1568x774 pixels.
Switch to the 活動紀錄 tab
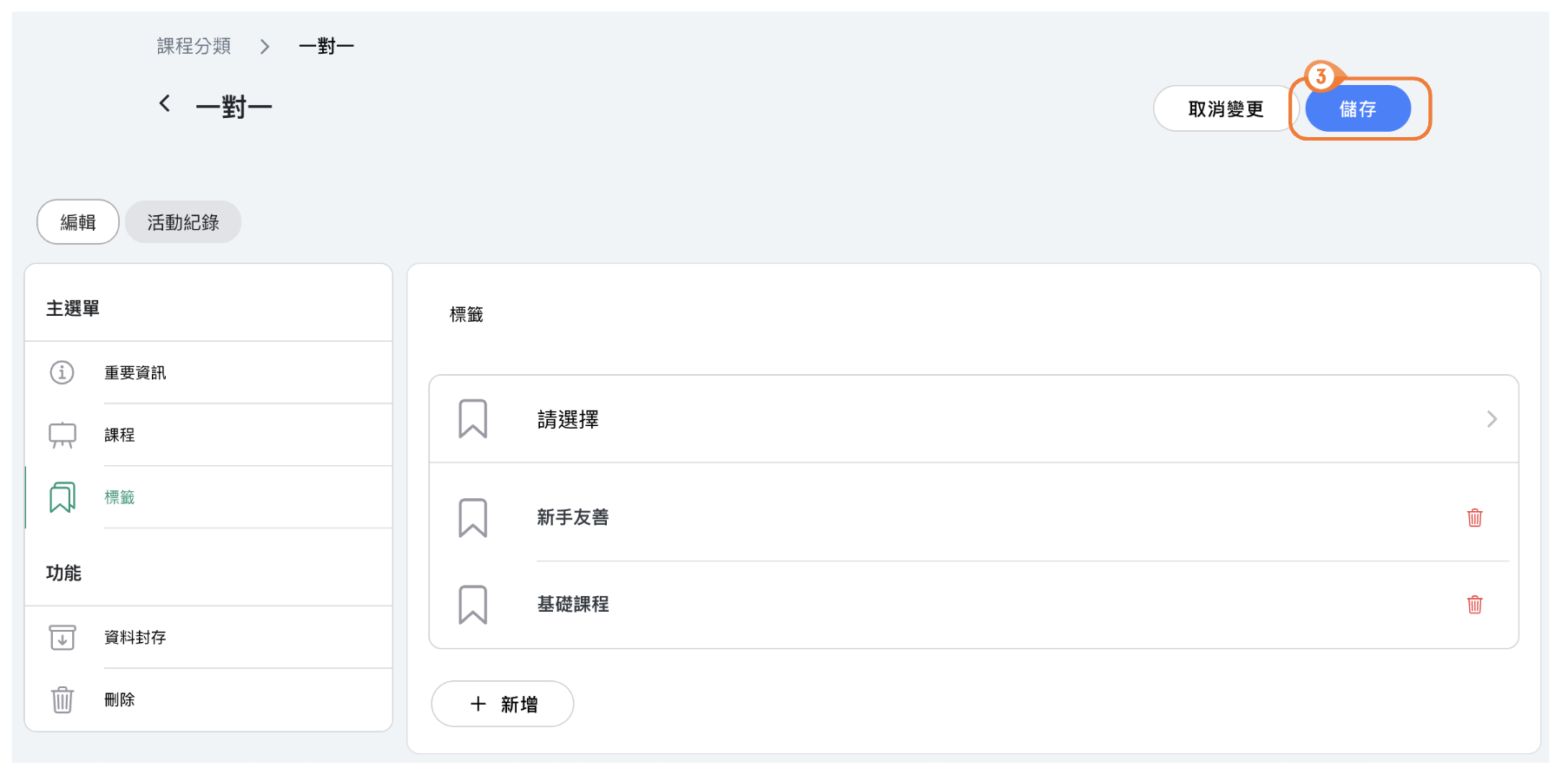(183, 222)
